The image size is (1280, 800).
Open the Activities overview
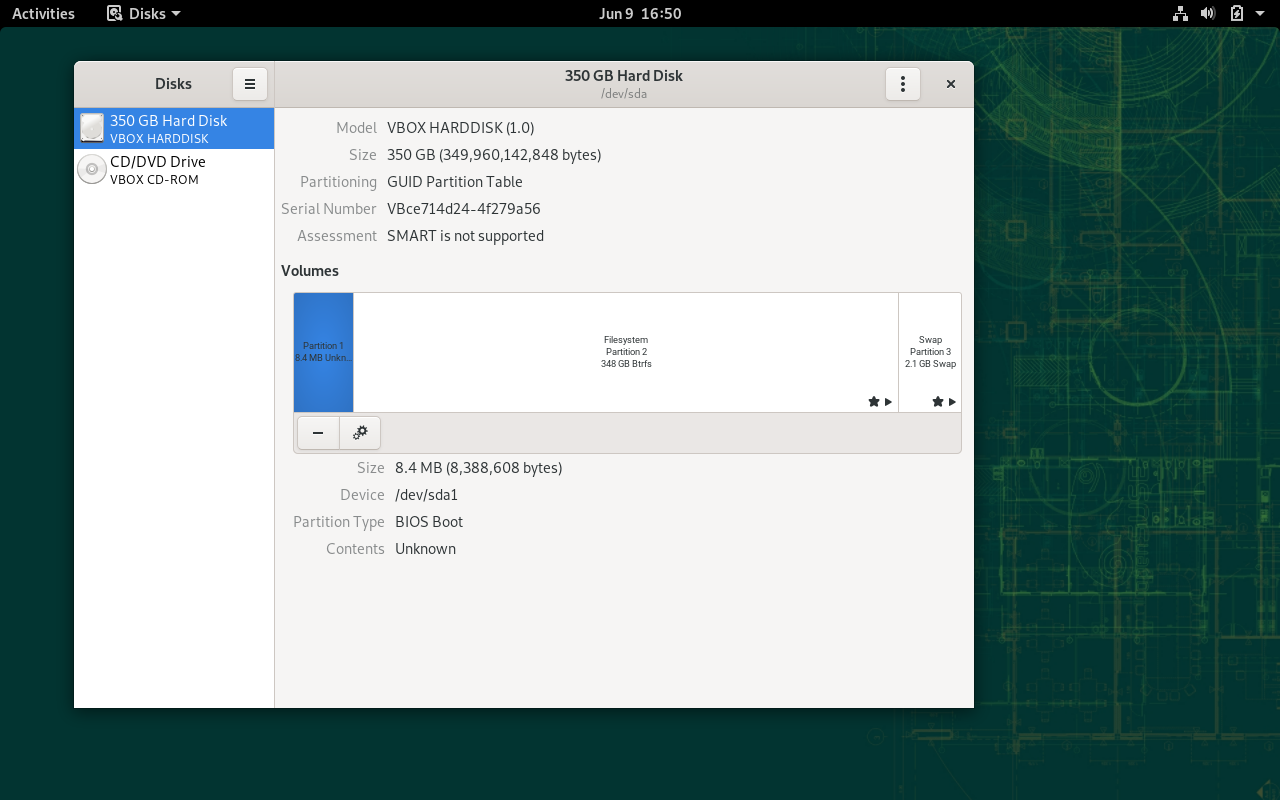[43, 13]
